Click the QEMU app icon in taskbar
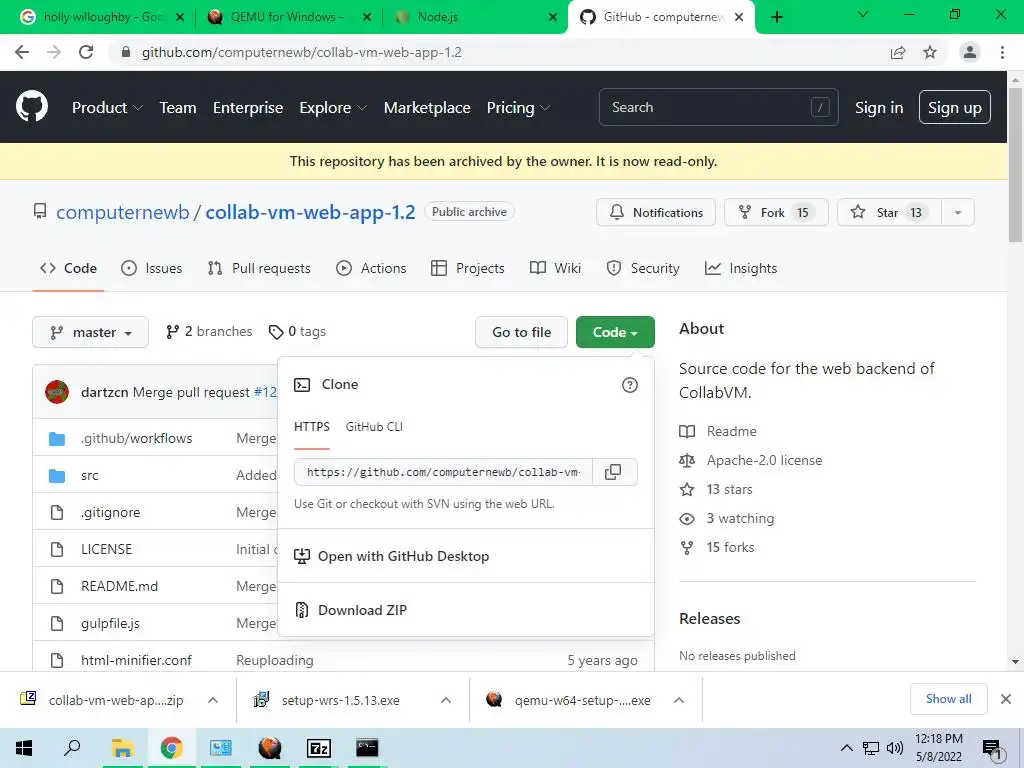 (270, 748)
